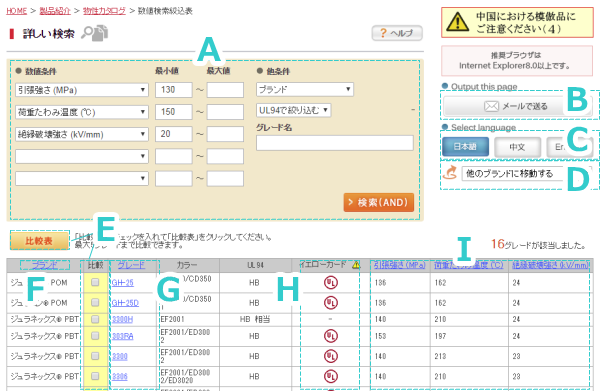Open the 3306 grade link
The height and width of the screenshot is (391, 600).
click(x=120, y=376)
